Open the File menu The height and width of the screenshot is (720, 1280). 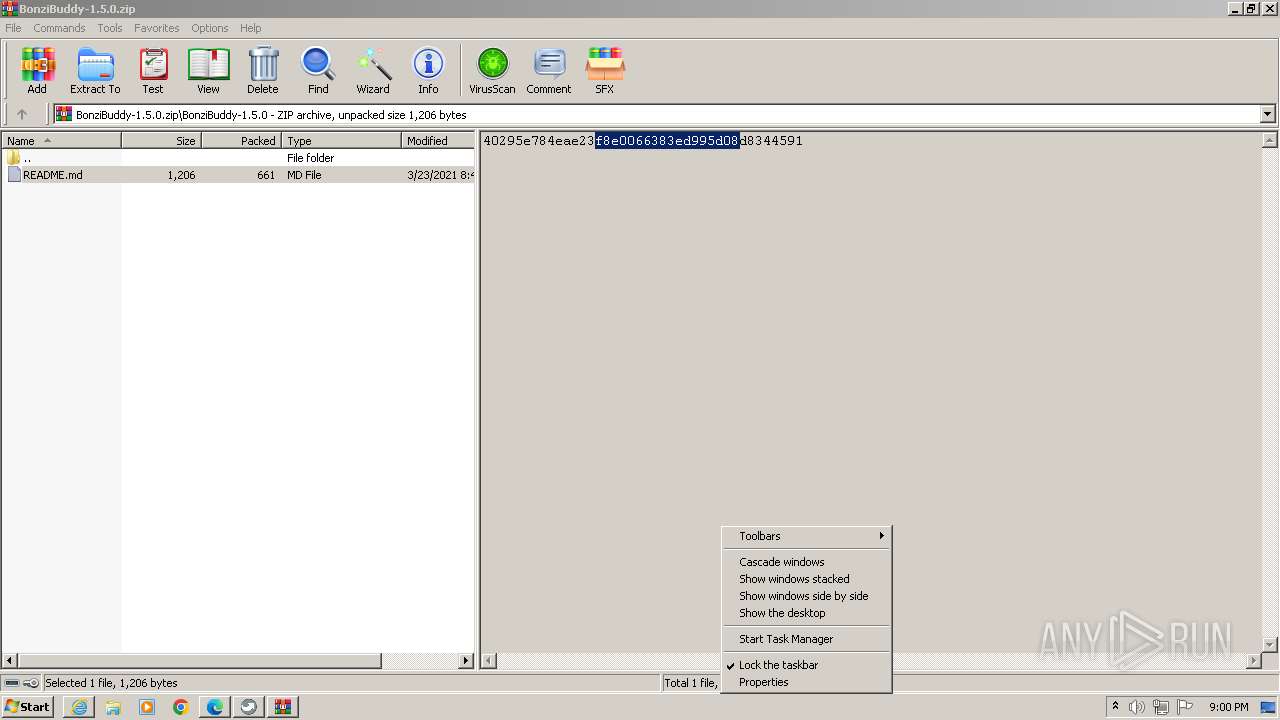coord(13,28)
